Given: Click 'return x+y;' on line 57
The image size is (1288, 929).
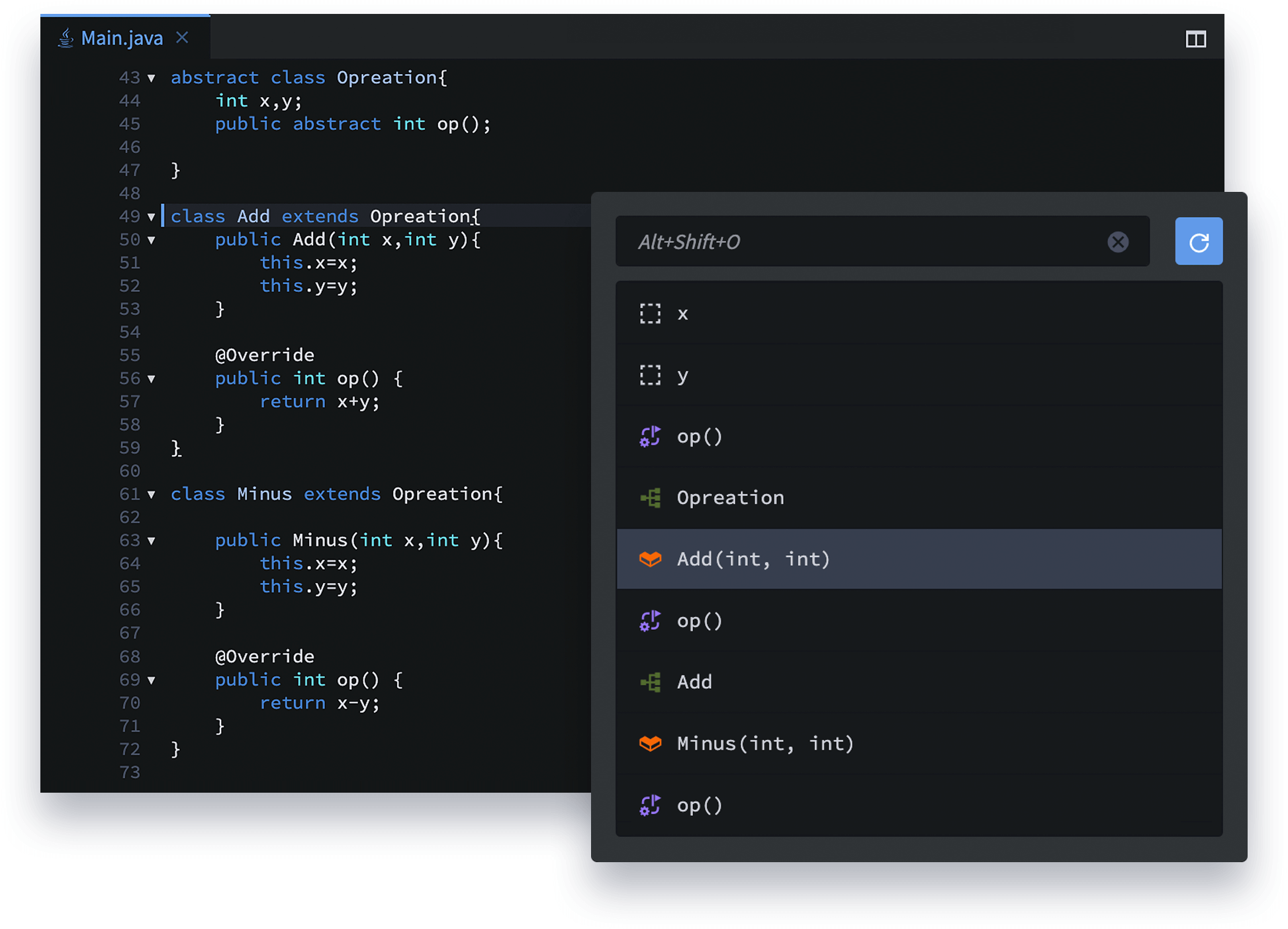Looking at the screenshot, I should pos(320,402).
